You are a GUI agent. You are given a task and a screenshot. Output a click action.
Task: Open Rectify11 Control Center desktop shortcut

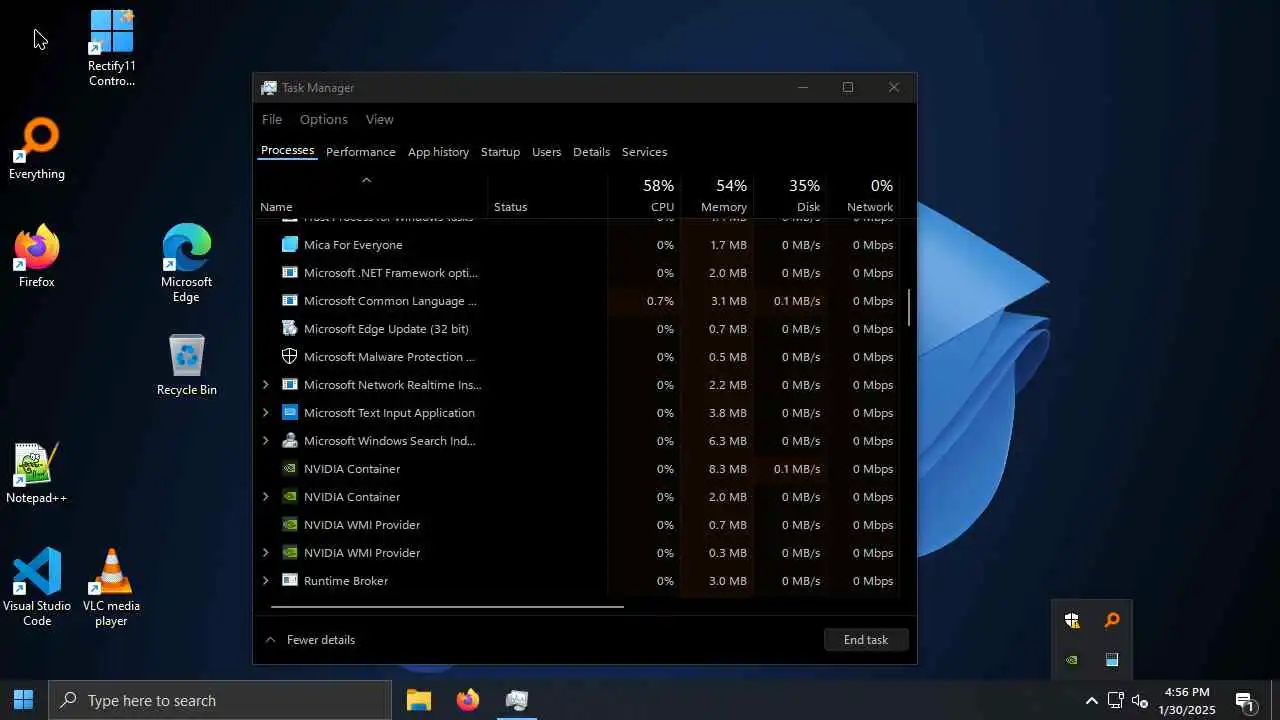point(111,48)
